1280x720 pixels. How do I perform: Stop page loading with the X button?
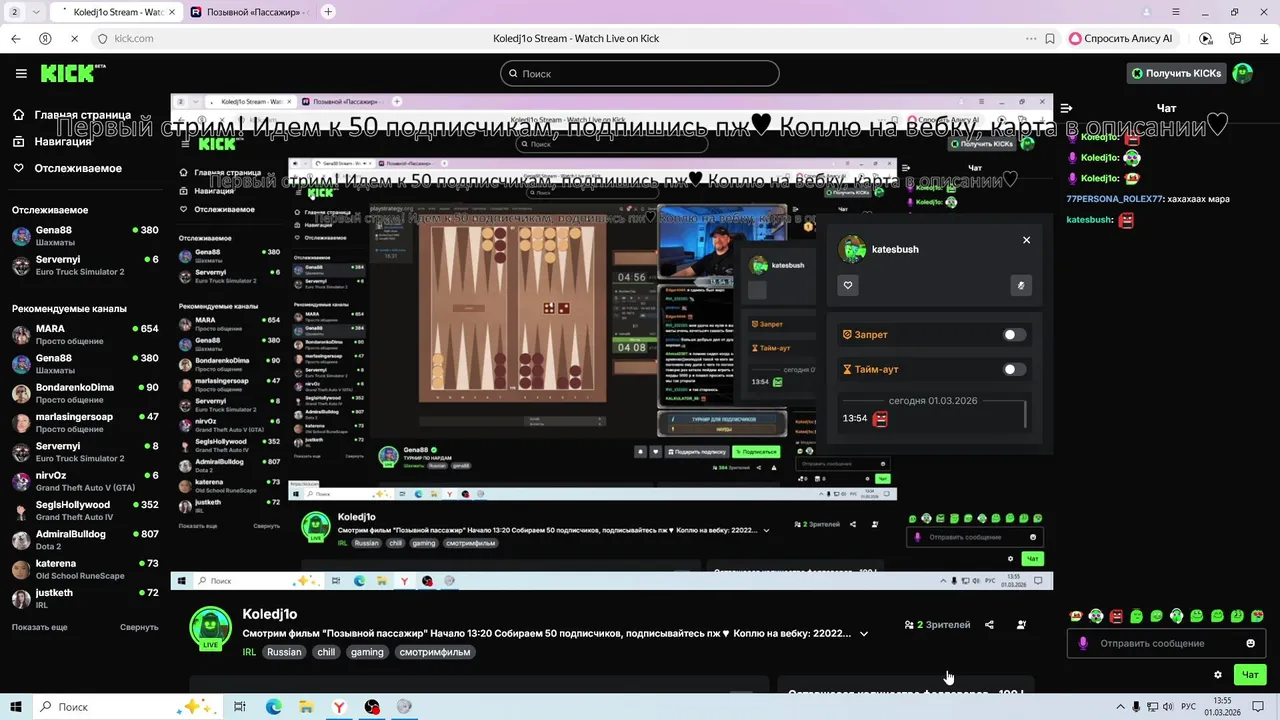click(74, 38)
